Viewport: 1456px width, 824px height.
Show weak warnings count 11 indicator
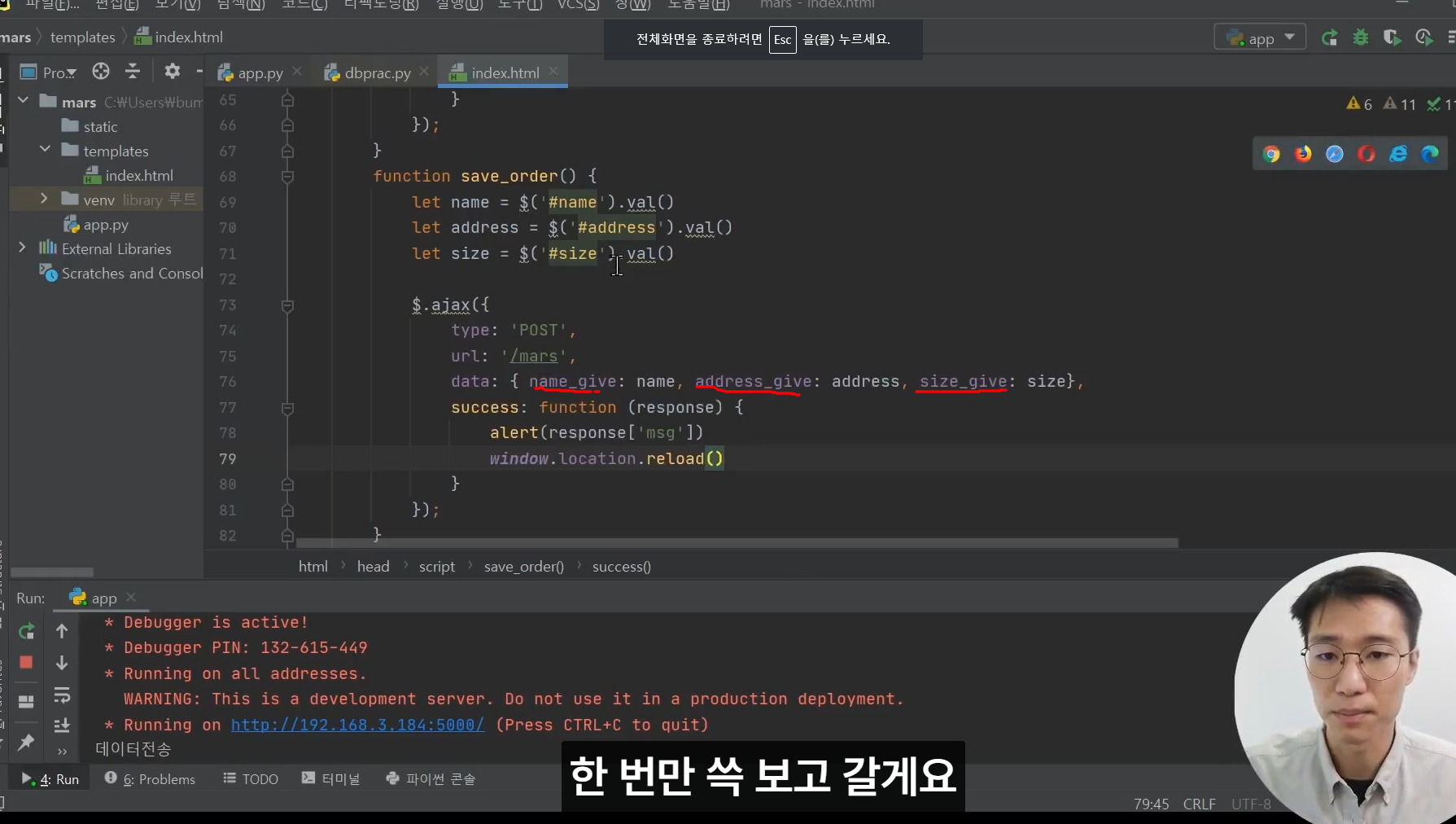tap(1400, 104)
